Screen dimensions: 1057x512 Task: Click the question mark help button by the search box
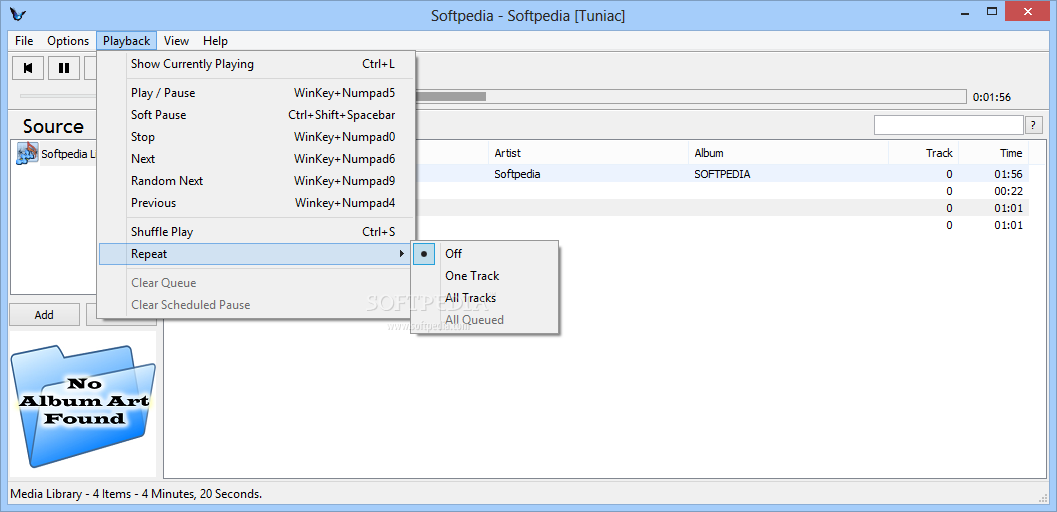1033,125
